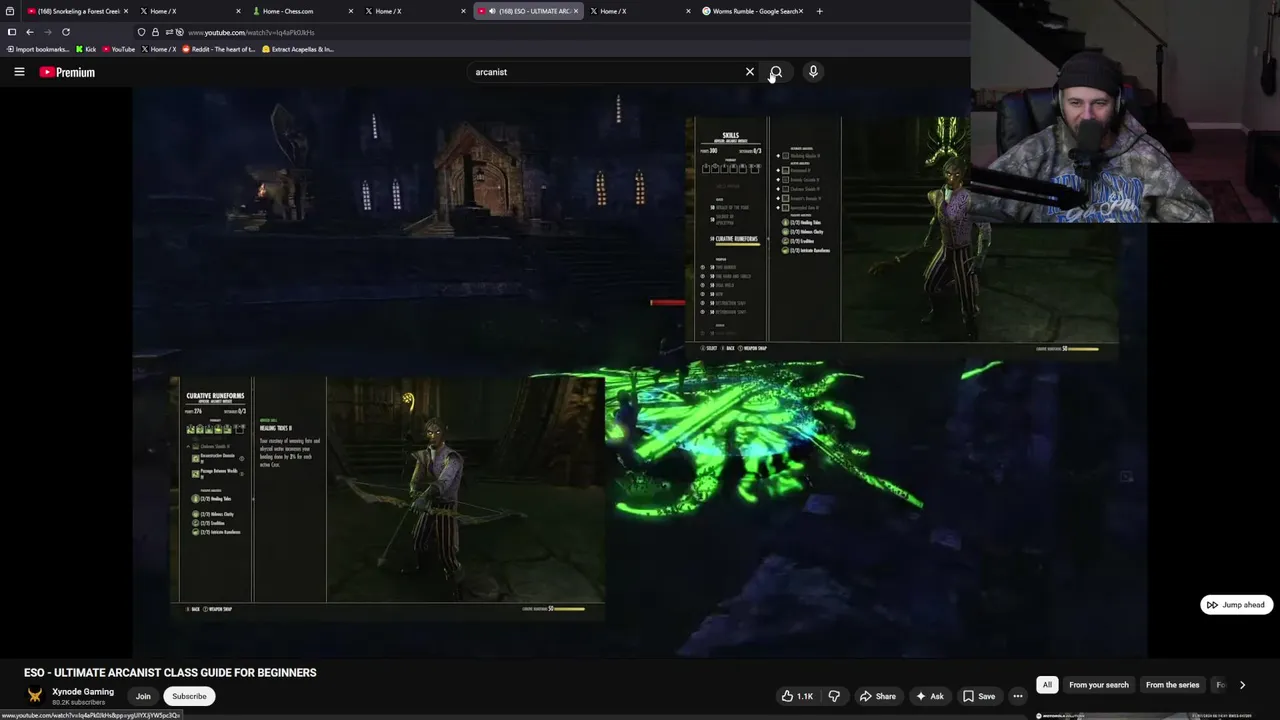The image size is (1280, 720).
Task: Share this video
Action: [877, 696]
